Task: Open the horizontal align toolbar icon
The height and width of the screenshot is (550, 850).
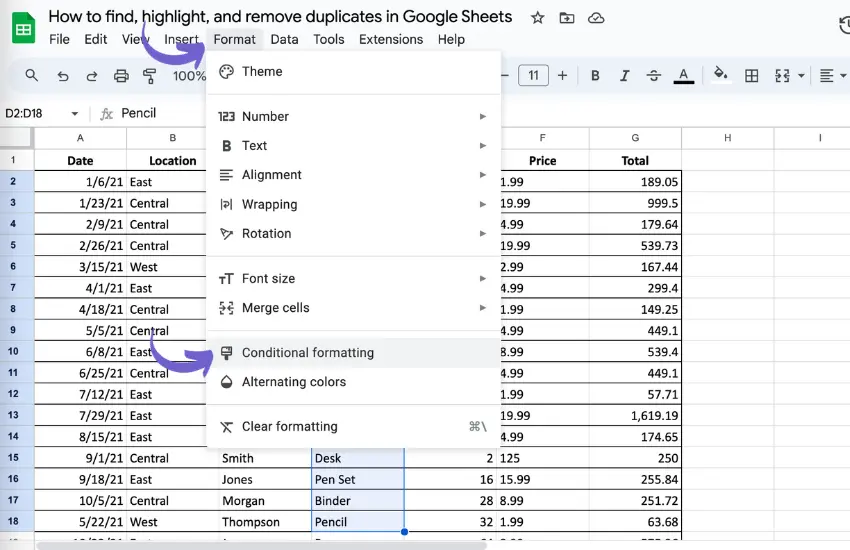Action: pos(827,75)
